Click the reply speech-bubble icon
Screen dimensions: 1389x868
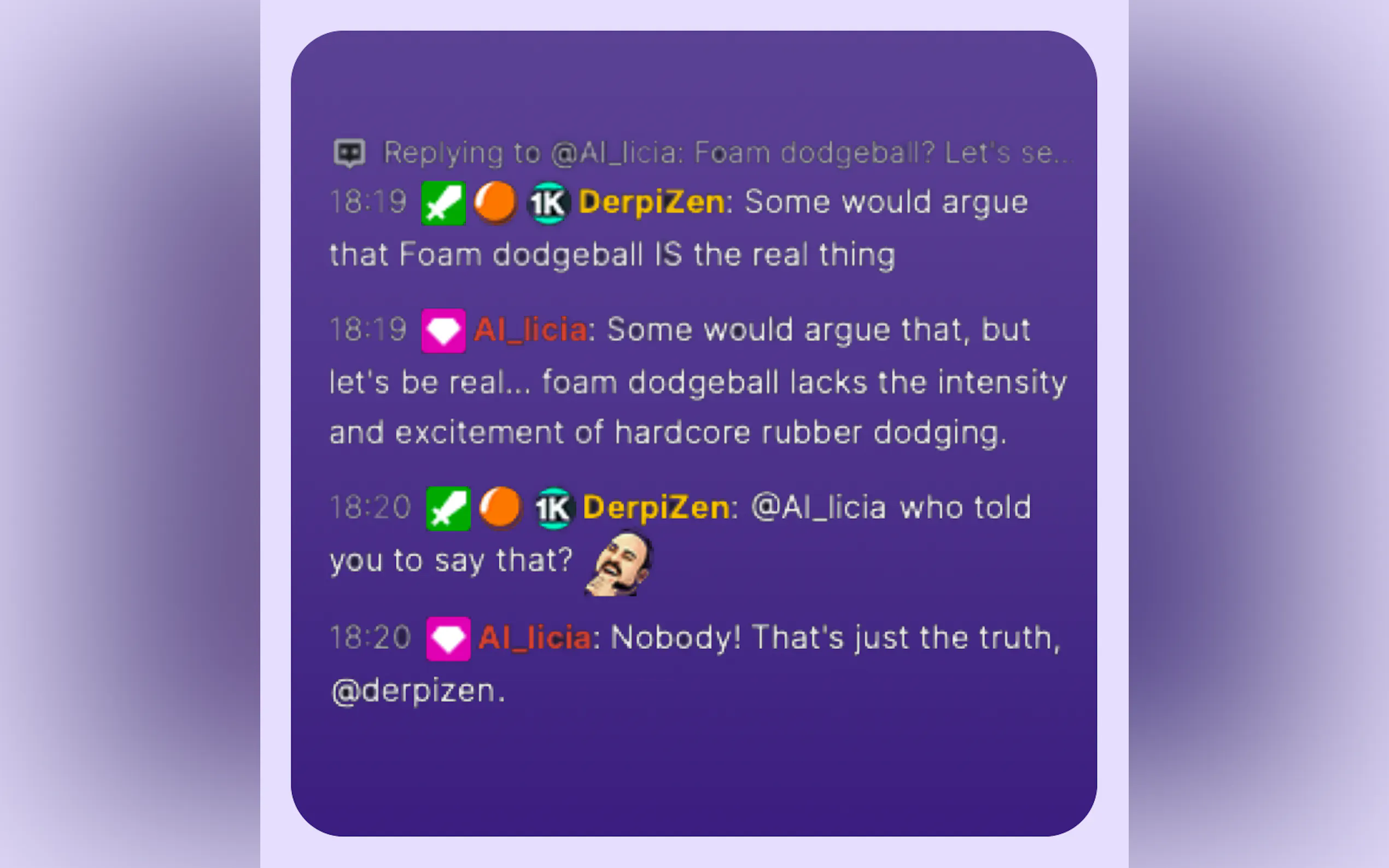coord(349,153)
